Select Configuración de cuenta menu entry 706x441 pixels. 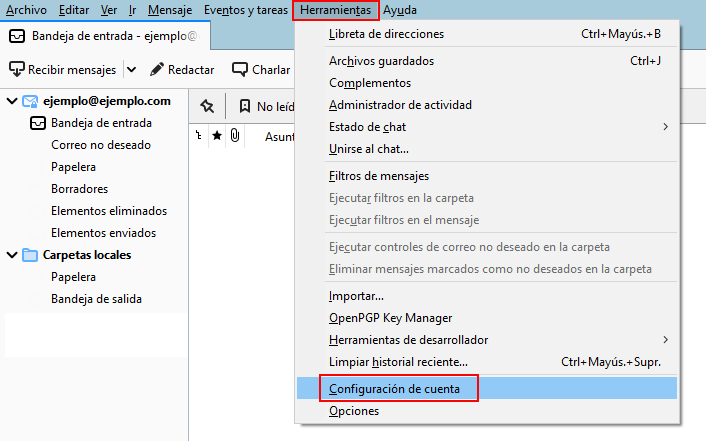[x=394, y=388]
